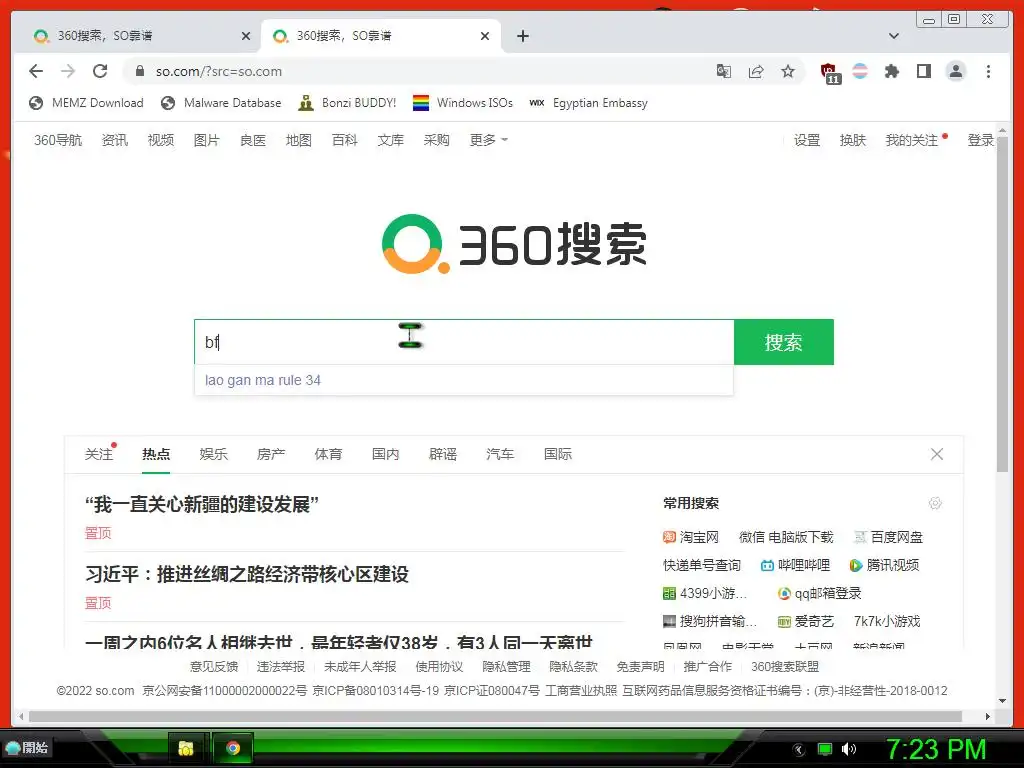Open the puzzle-piece extensions menu
Screen dimensions: 1024x768
[891, 71]
